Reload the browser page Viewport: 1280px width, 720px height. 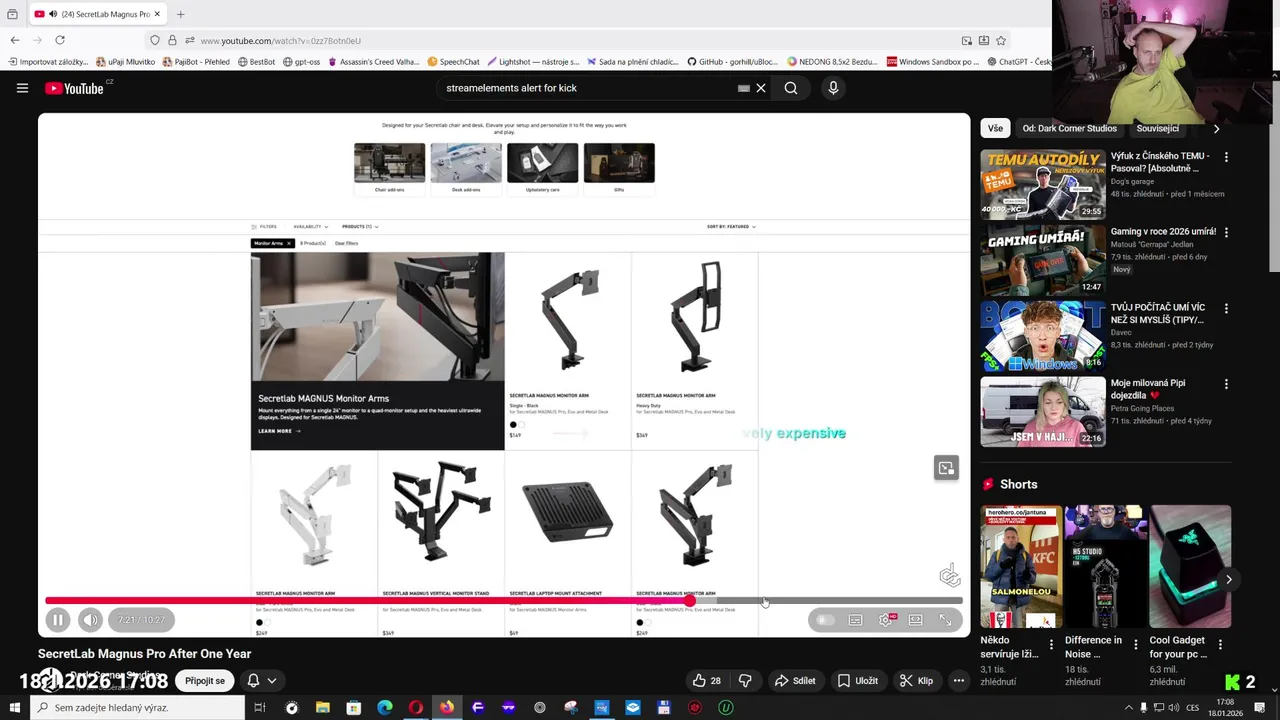coord(60,40)
